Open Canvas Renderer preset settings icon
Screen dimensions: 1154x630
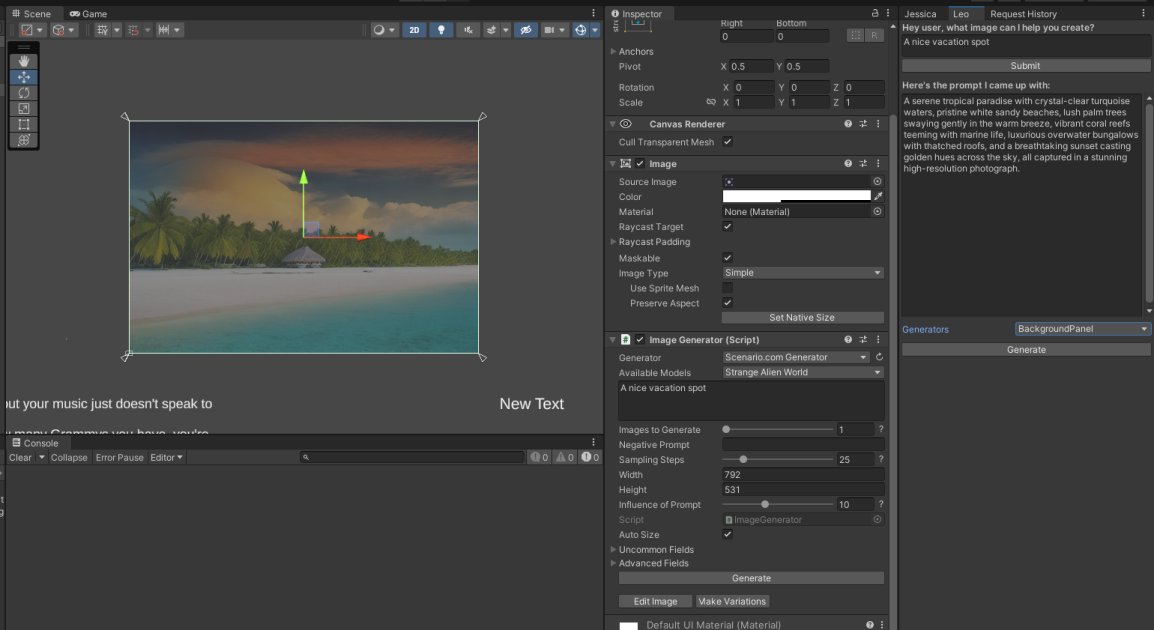coord(863,124)
